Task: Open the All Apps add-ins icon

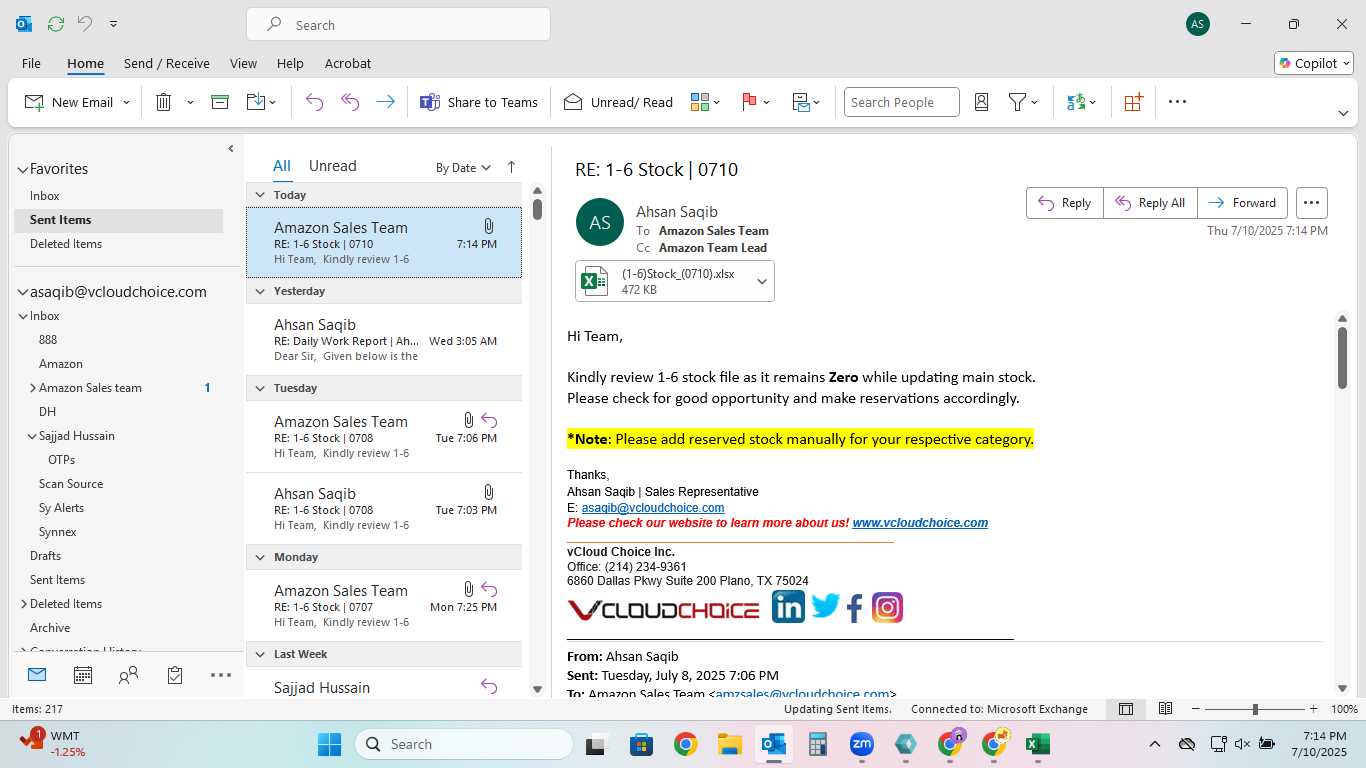Action: click(1133, 102)
